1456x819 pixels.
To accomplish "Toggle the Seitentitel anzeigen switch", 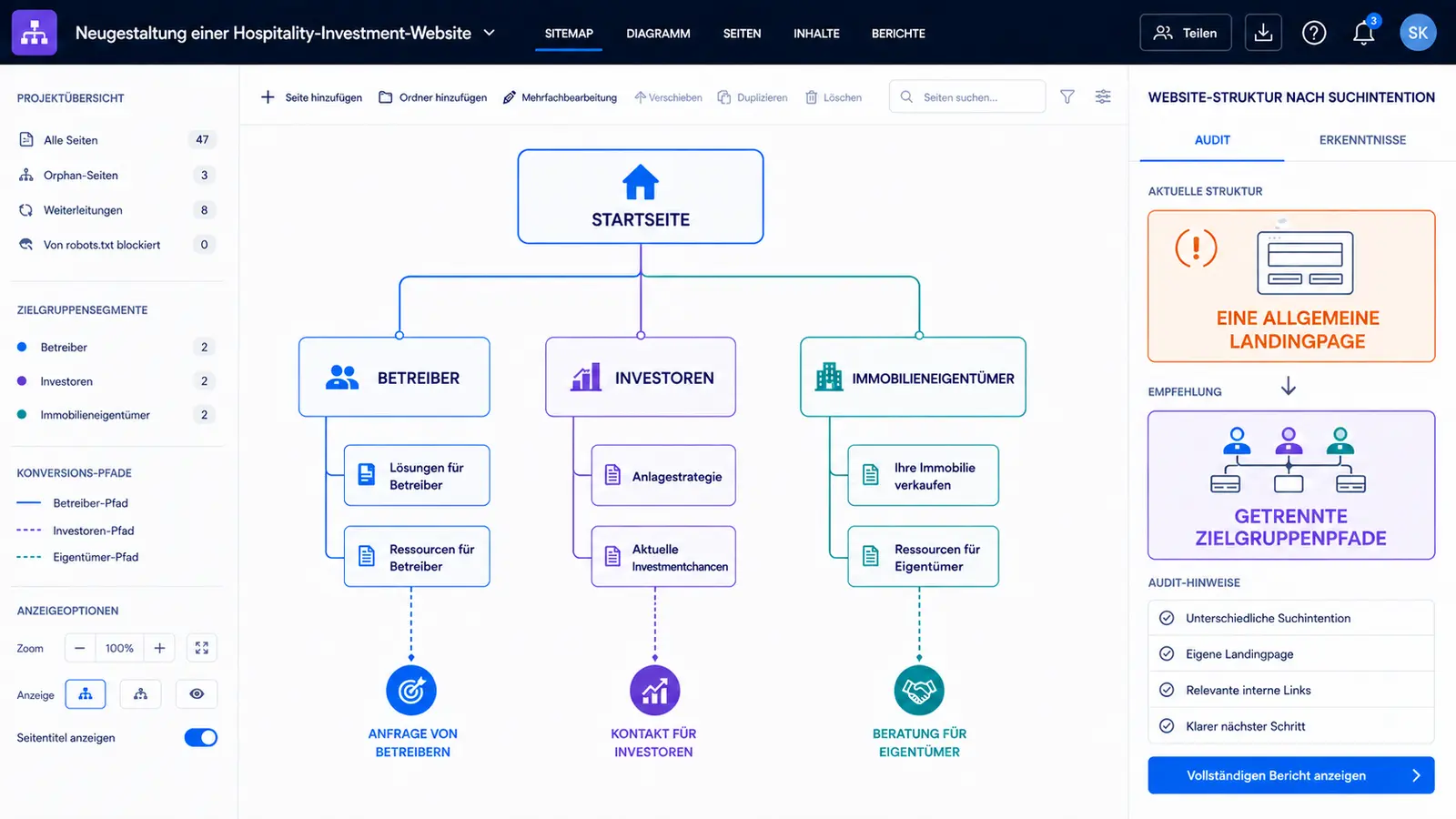I will coord(201,737).
